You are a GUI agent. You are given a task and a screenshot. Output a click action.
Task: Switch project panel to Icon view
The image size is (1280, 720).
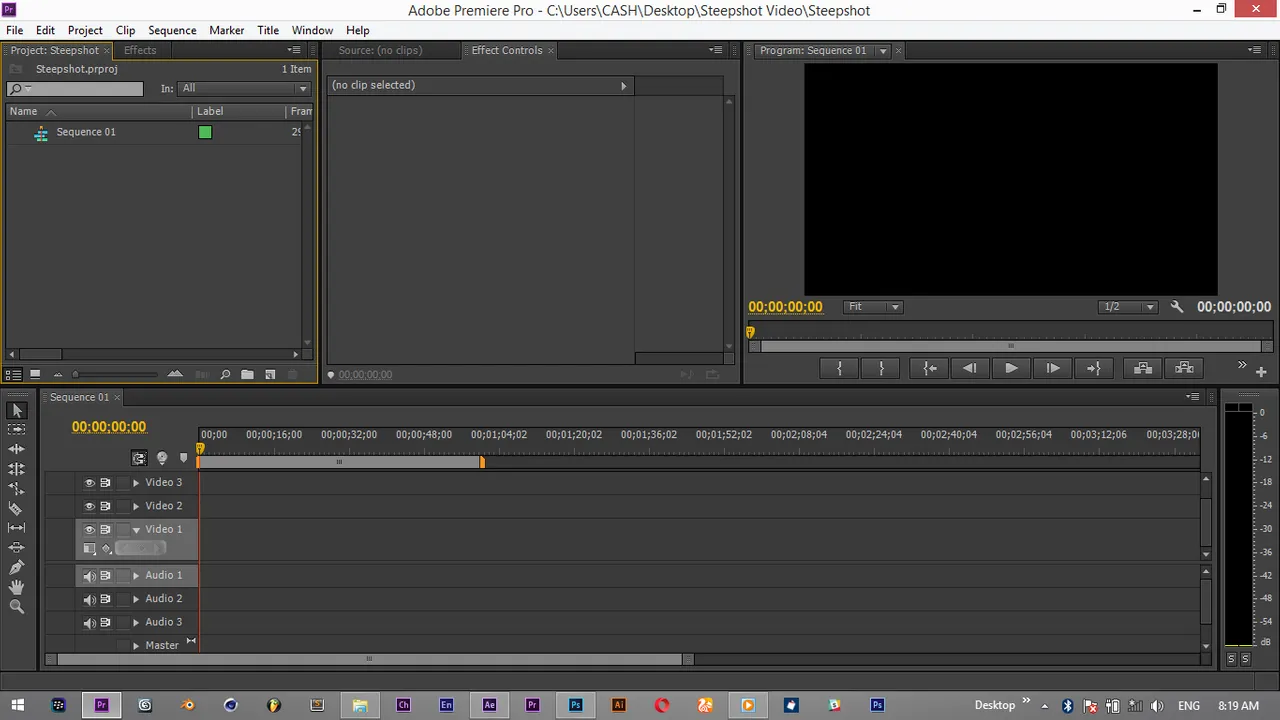[x=35, y=375]
